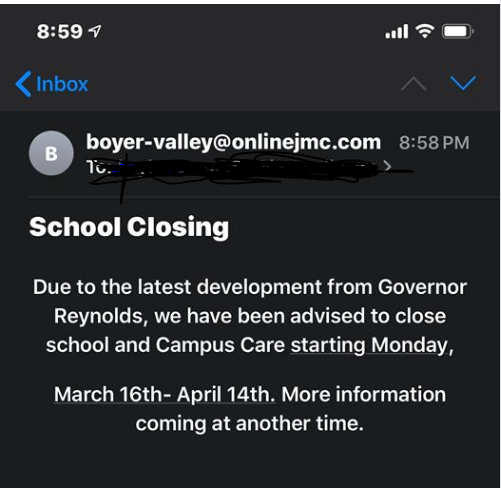501x488 pixels.
Task: Tap the Wi-Fi status icon
Action: click(425, 31)
